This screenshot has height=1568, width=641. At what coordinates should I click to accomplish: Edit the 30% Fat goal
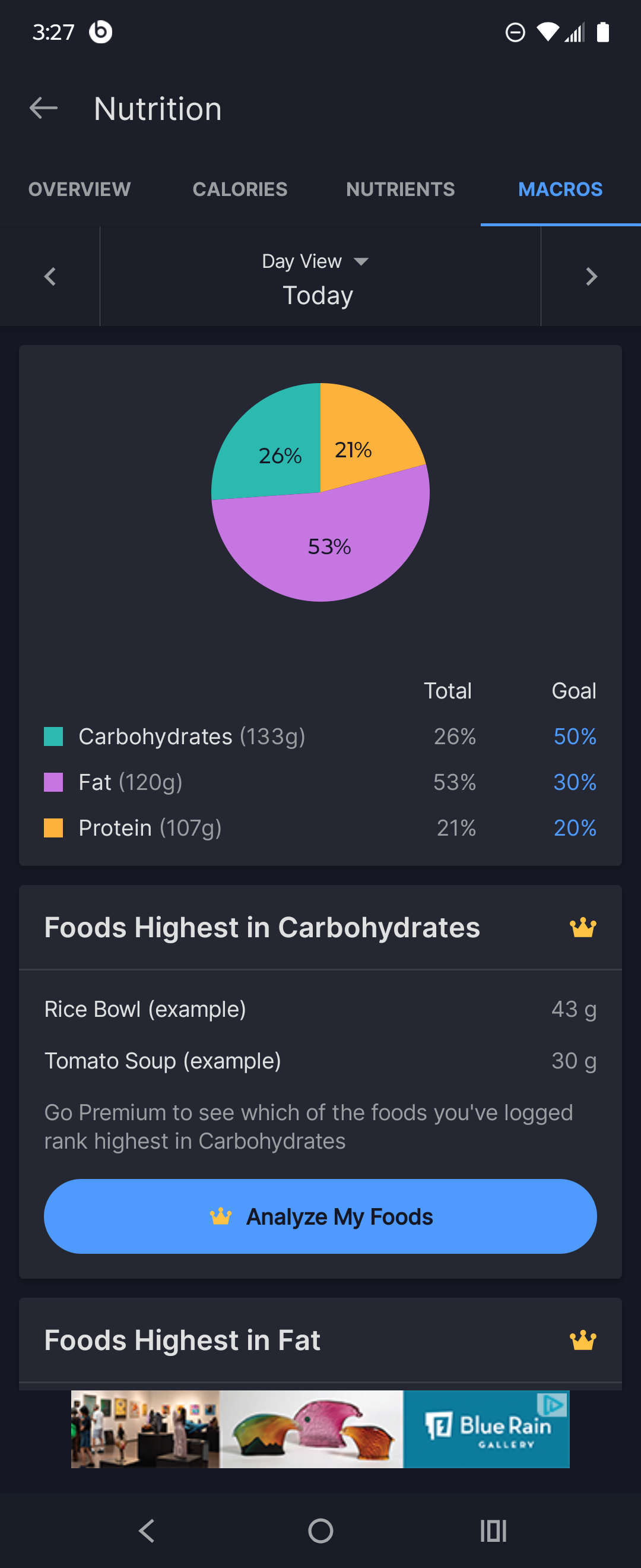tap(575, 782)
